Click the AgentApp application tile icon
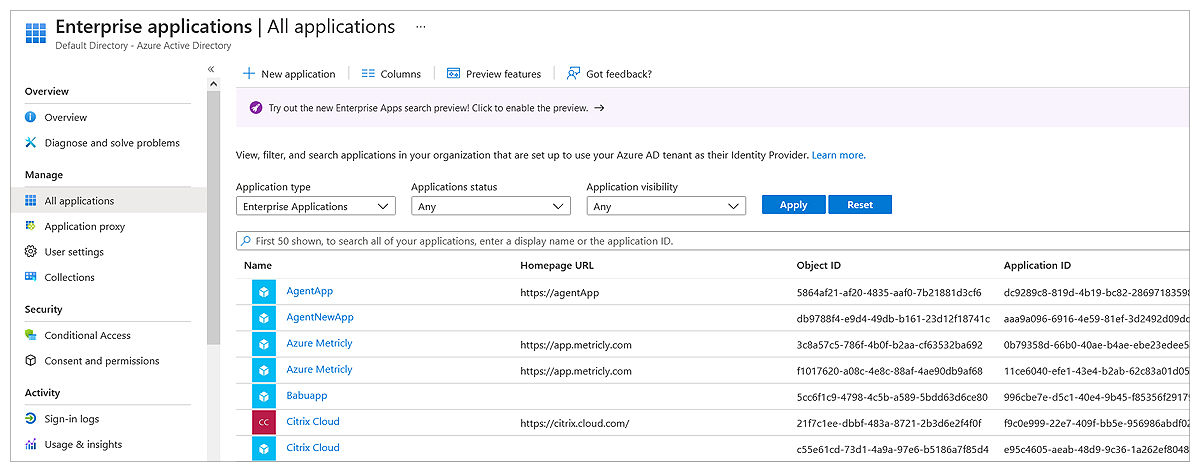 tap(264, 292)
